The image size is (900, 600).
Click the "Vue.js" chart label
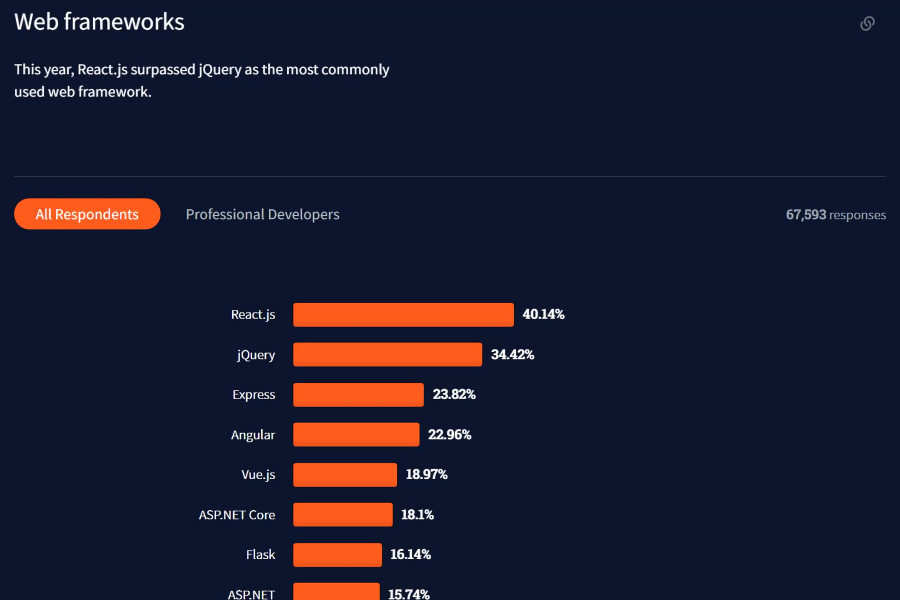258,475
